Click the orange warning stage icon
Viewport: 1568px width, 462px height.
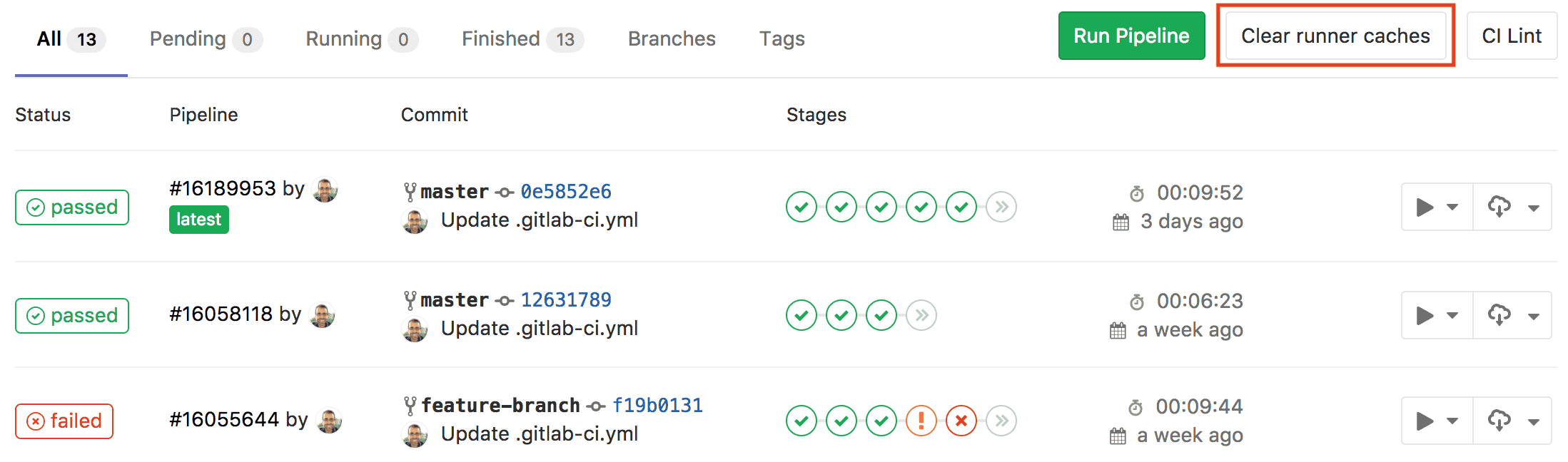point(921,421)
